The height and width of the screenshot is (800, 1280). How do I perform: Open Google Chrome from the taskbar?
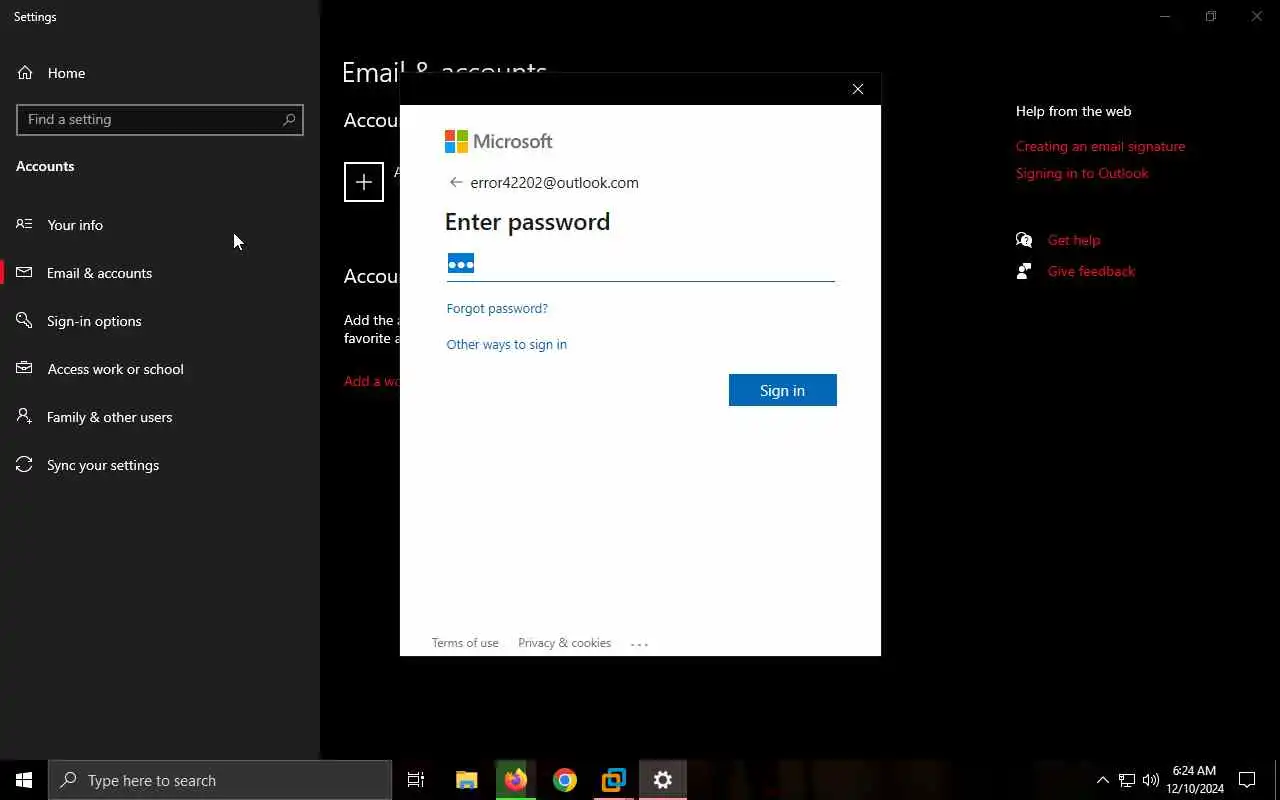[565, 780]
